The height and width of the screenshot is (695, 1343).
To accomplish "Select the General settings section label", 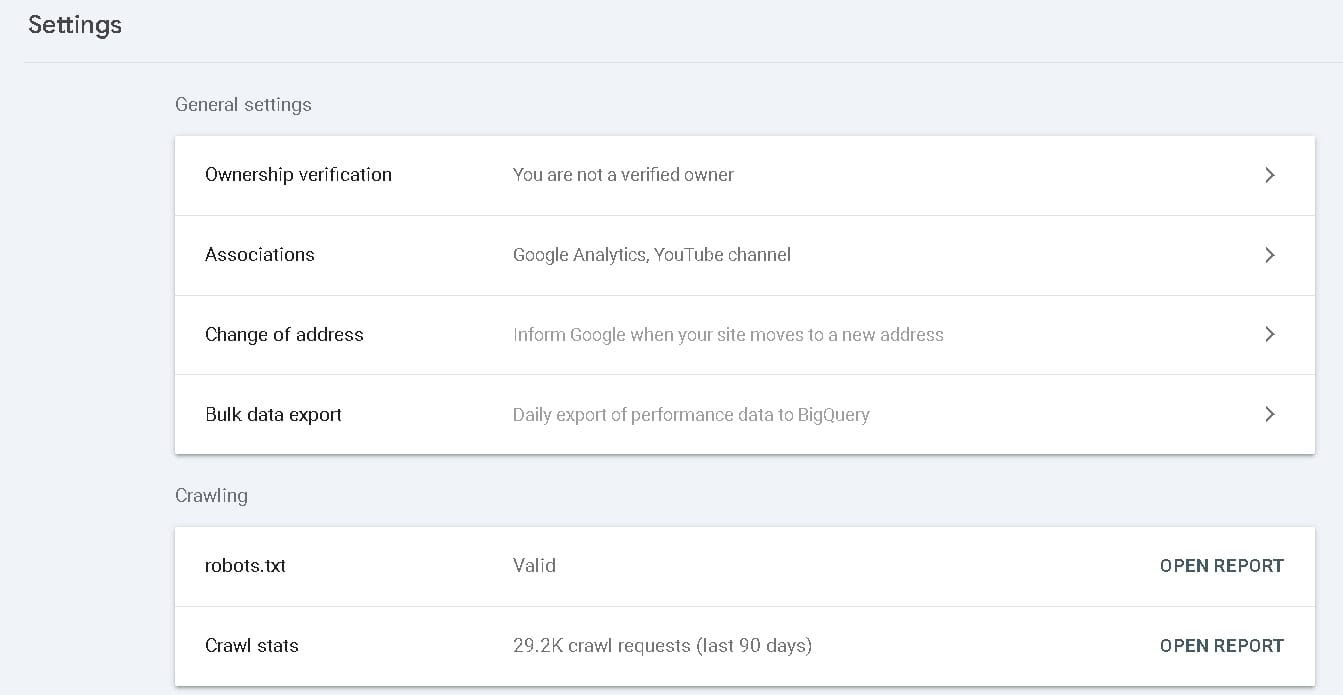I will tap(243, 104).
